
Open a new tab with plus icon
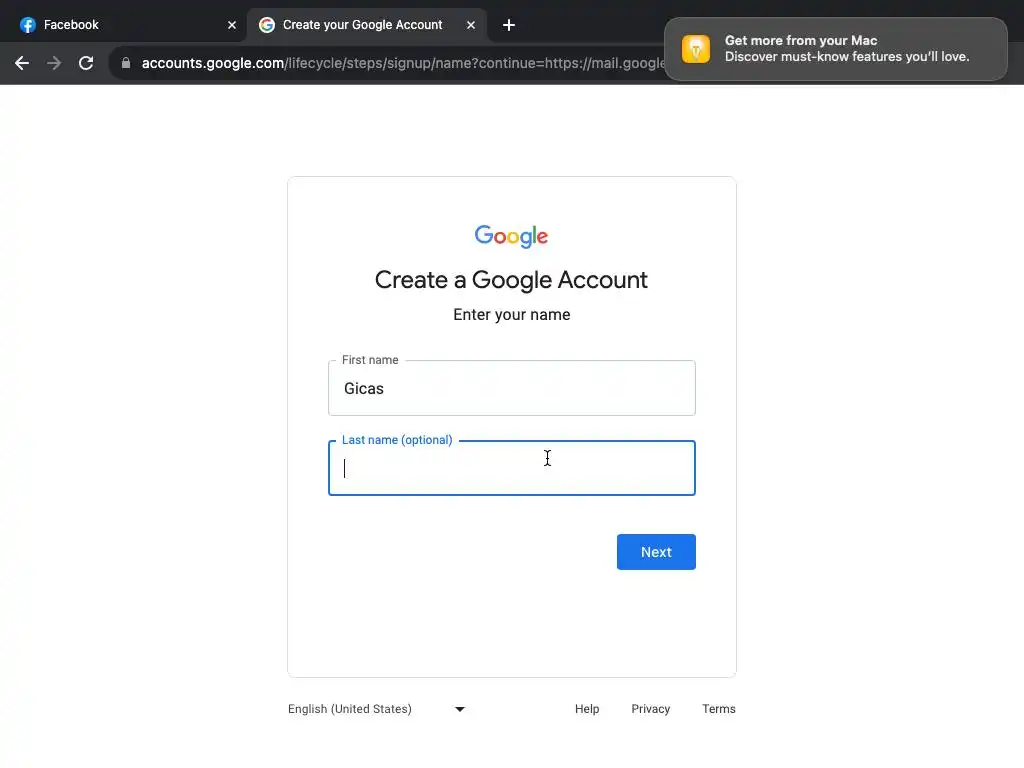pyautogui.click(x=509, y=25)
